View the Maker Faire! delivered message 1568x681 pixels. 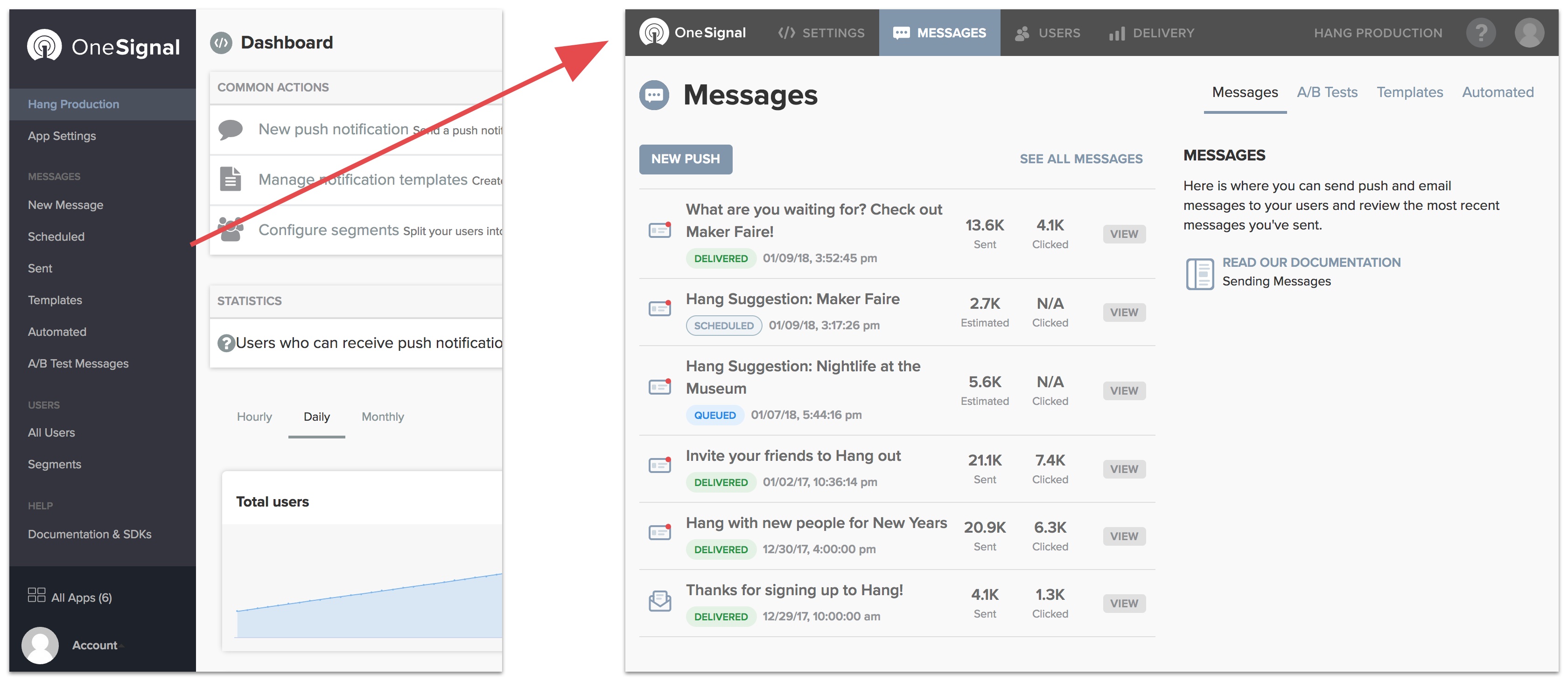click(x=1124, y=234)
